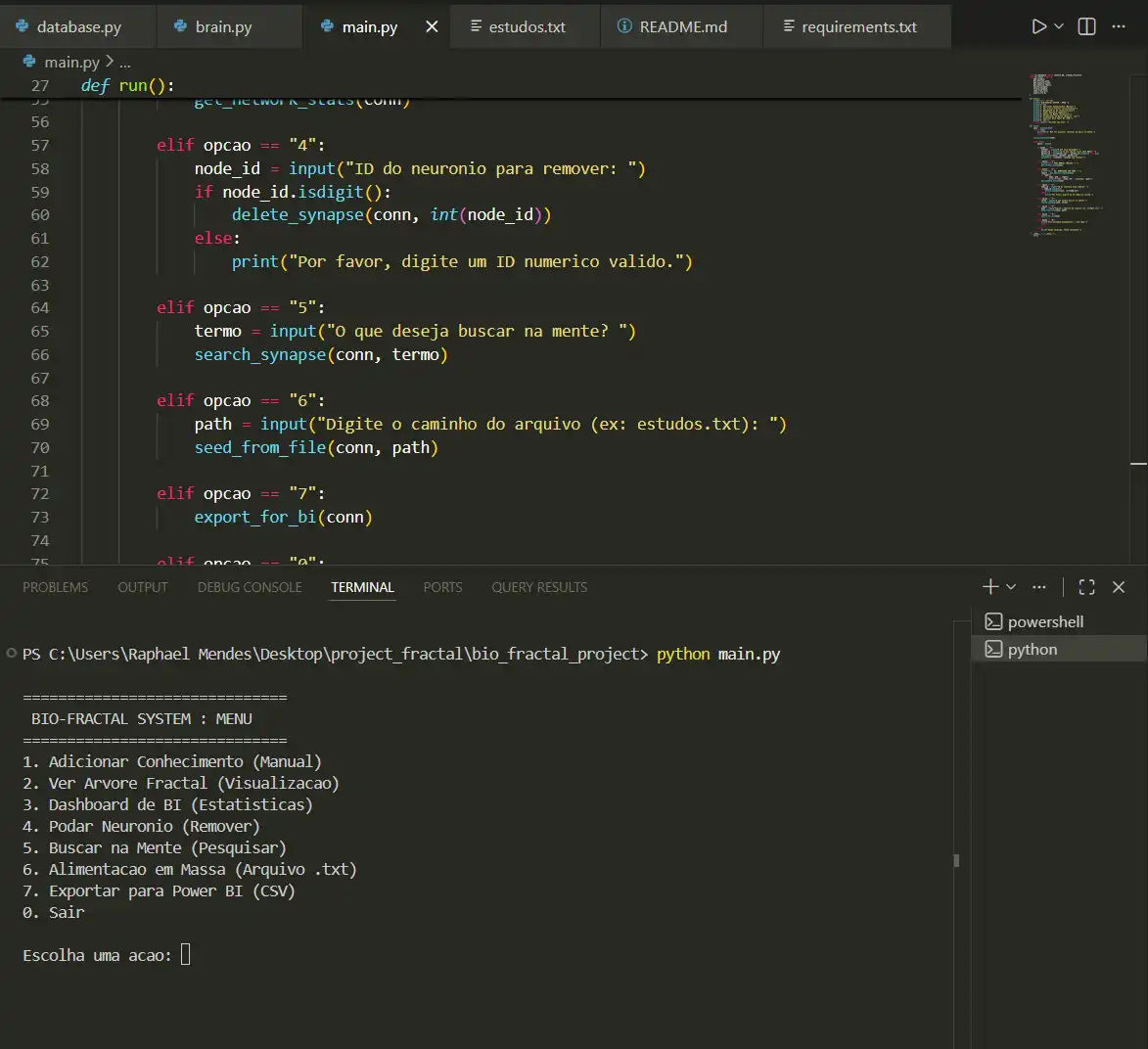
Task: Open terminal panel ellipsis menu
Action: [1039, 587]
